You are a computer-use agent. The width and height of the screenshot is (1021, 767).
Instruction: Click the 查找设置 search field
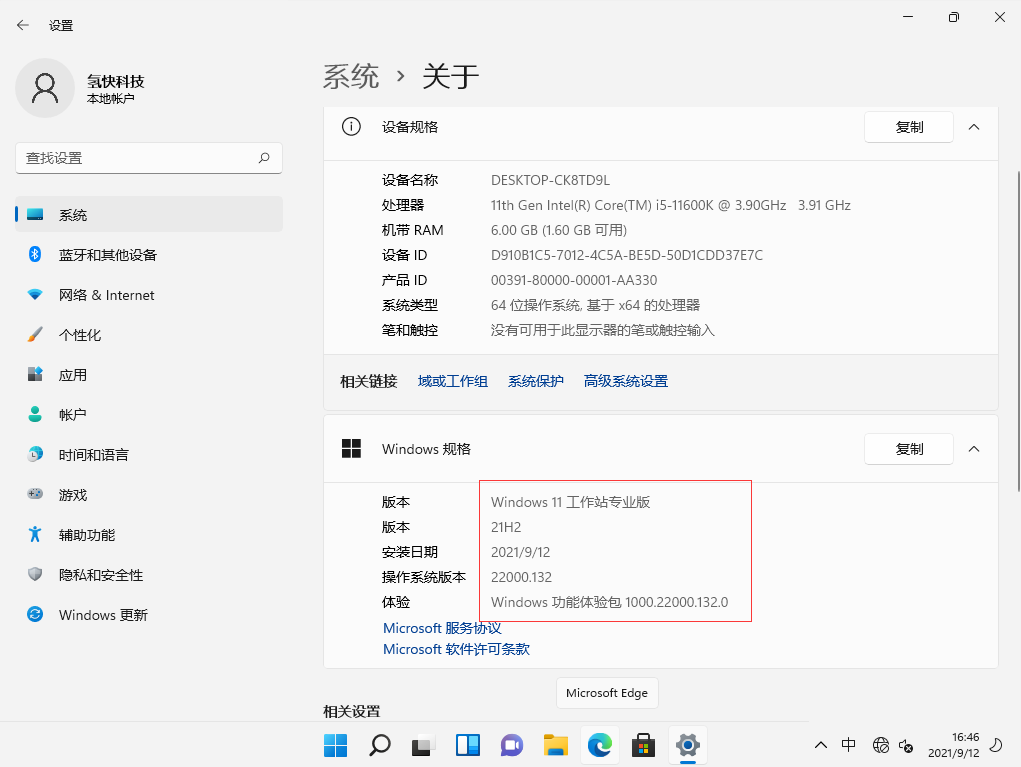tap(149, 158)
